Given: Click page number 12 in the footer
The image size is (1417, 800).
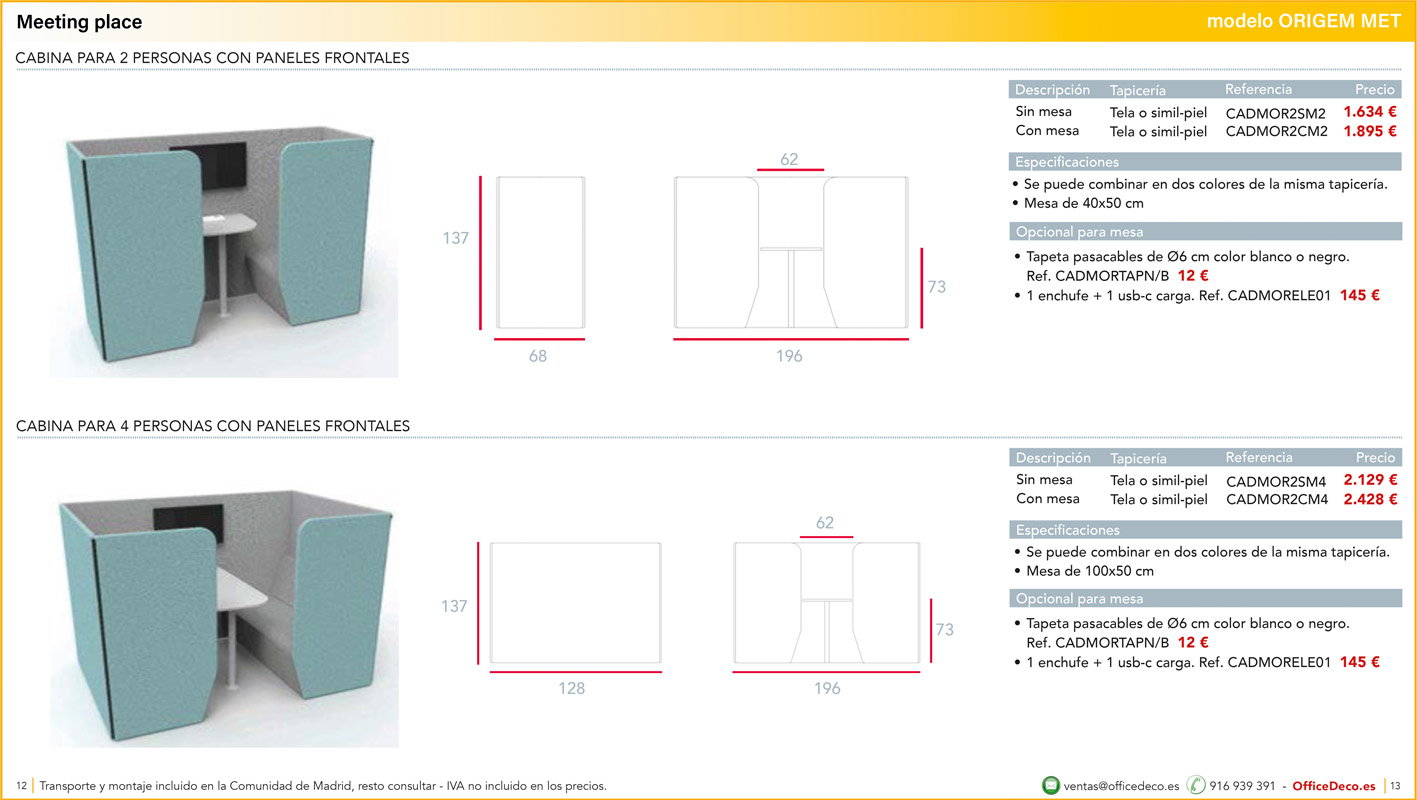Looking at the screenshot, I should click(21, 786).
